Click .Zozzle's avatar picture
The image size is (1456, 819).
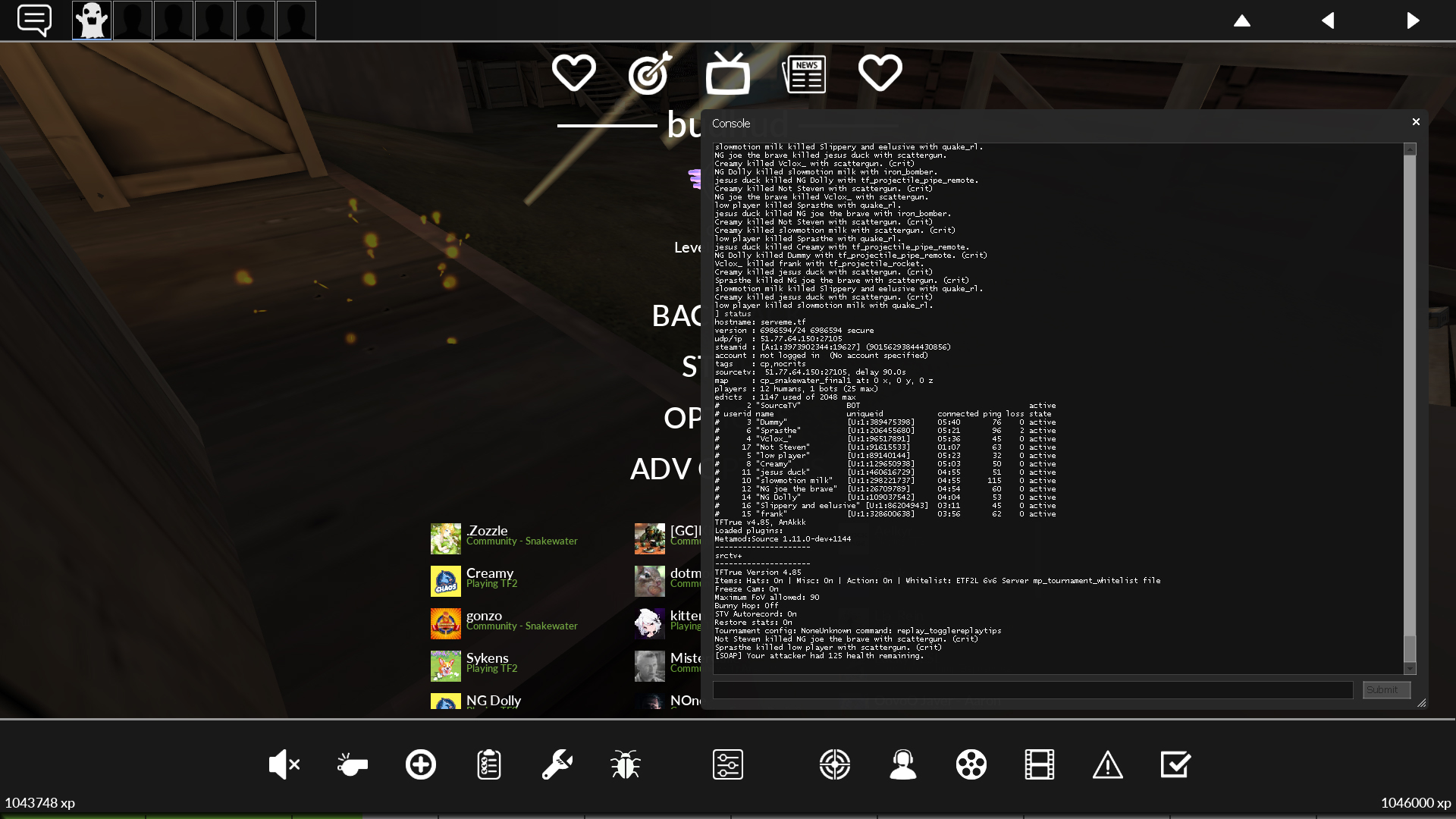tap(446, 539)
